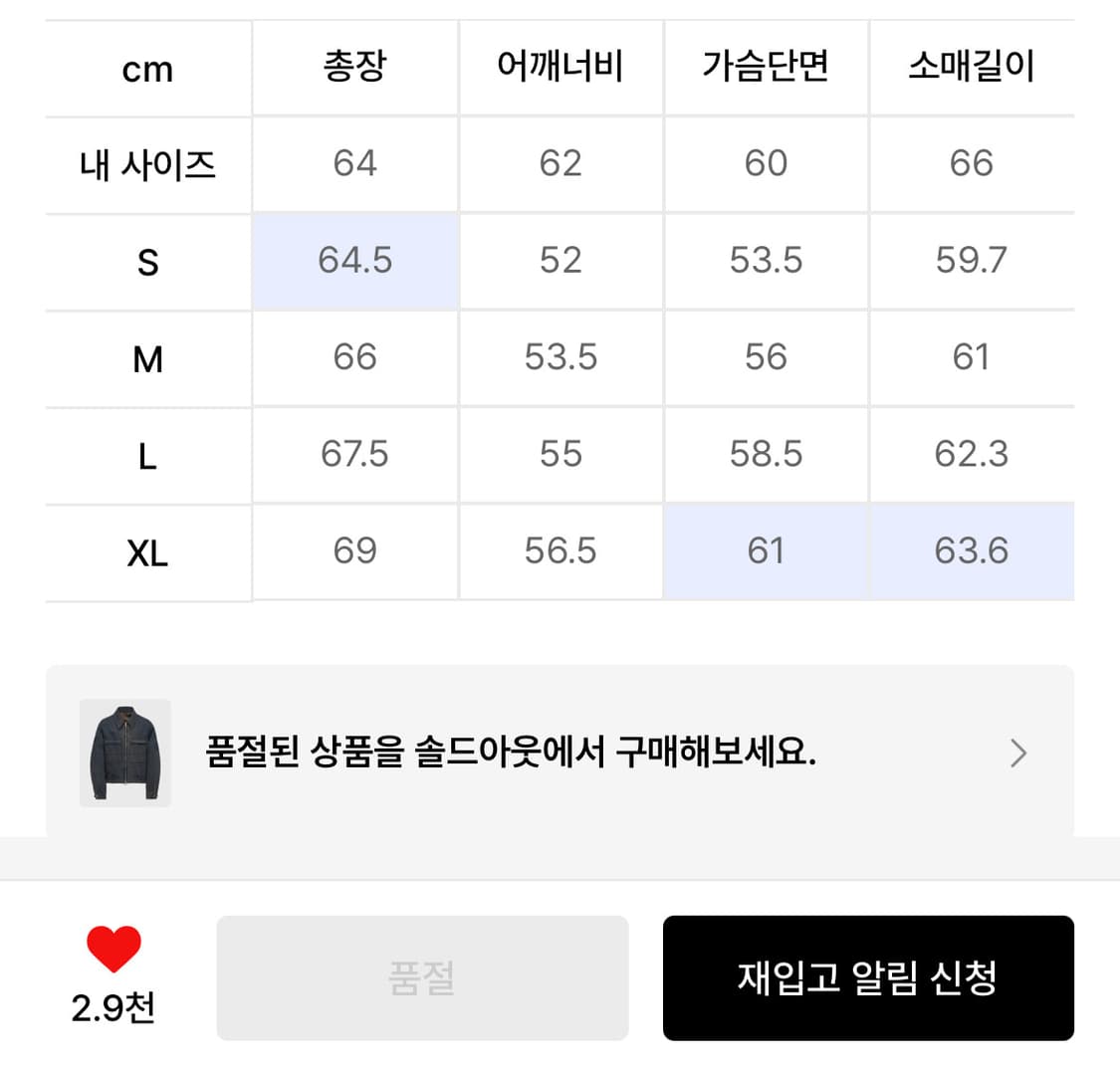Select the L size row
The image size is (1120, 1075).
pos(147,455)
